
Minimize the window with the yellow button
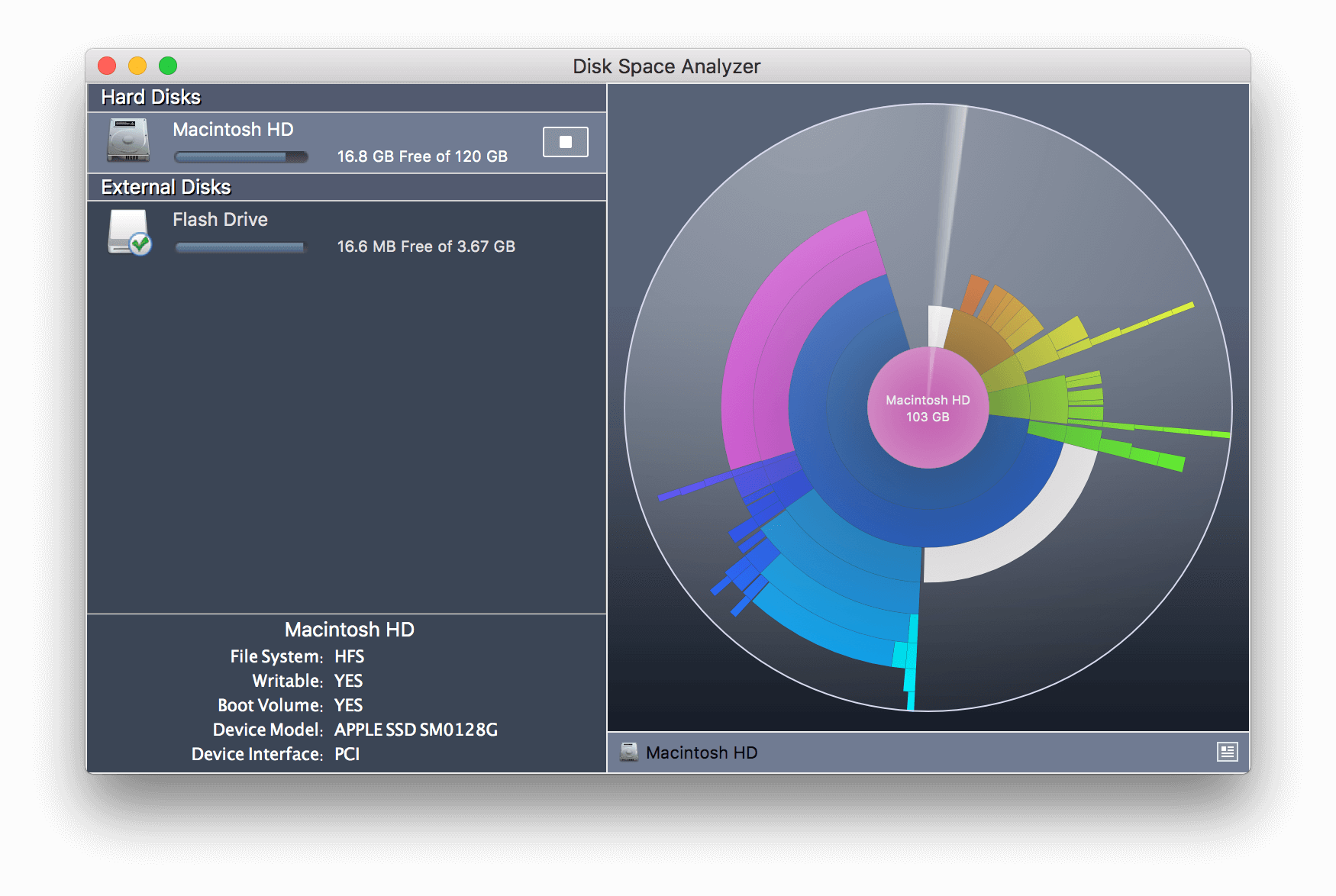pyautogui.click(x=137, y=66)
